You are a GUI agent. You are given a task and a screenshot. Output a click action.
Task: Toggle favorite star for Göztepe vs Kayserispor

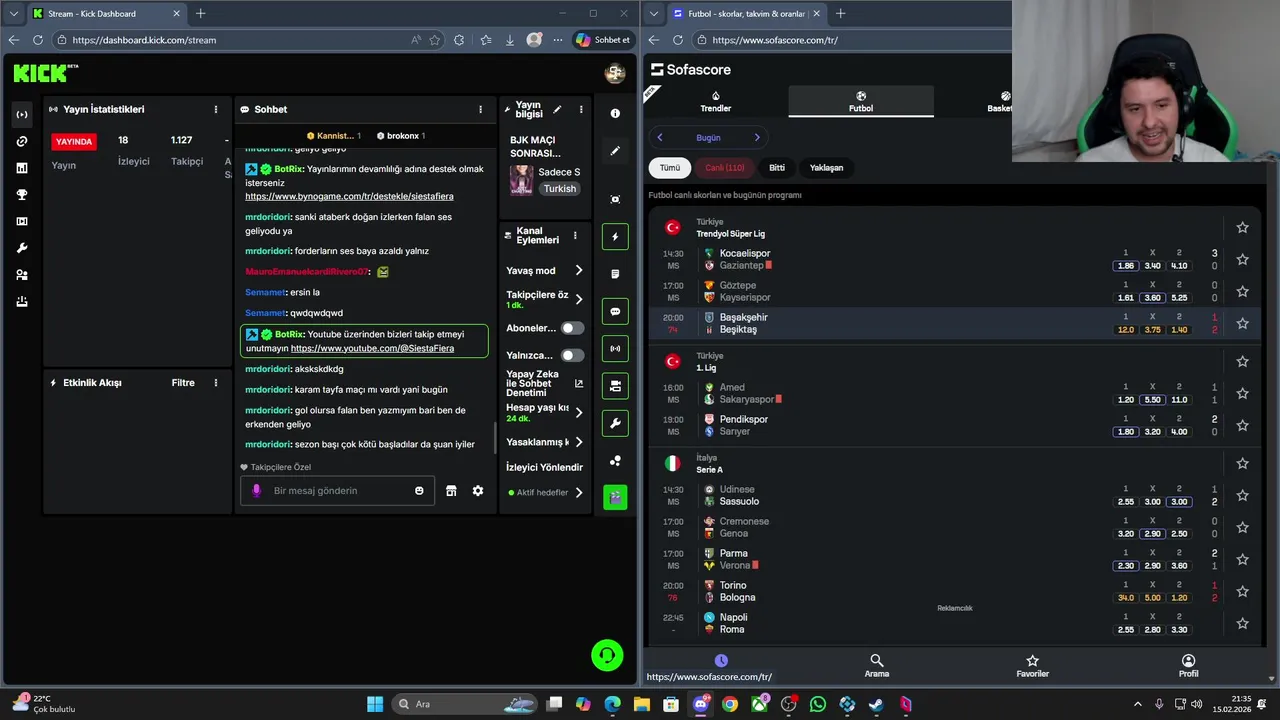pos(1242,291)
